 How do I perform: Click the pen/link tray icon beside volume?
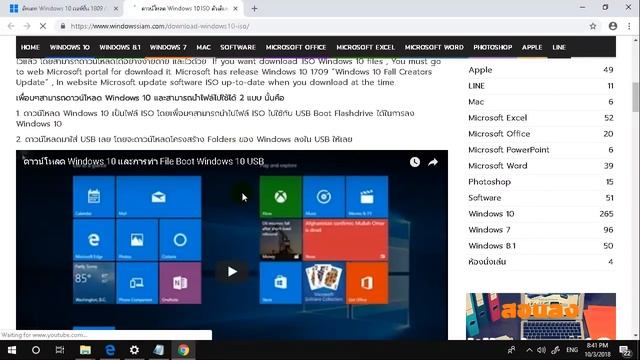click(x=556, y=350)
